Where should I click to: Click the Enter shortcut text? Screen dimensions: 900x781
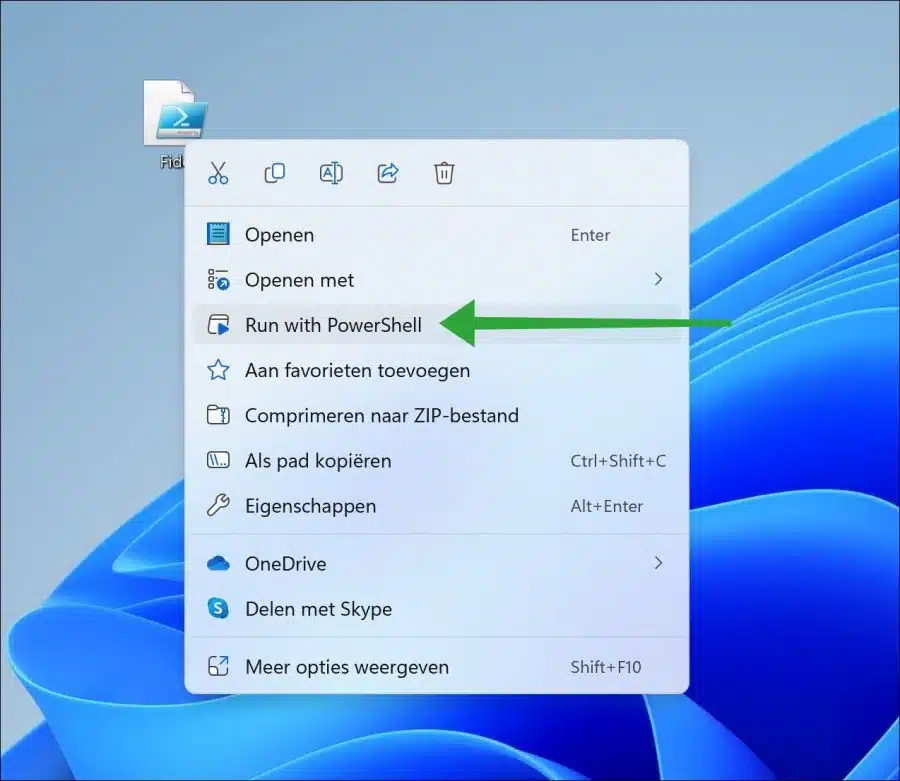pos(590,235)
